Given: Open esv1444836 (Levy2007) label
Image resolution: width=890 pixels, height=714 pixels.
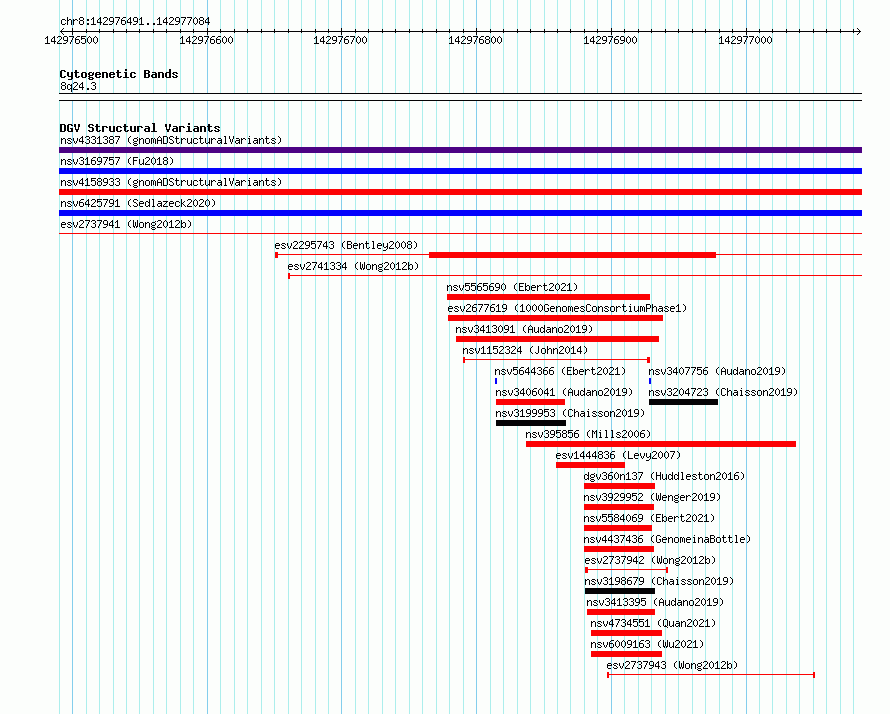Looking at the screenshot, I should pos(618,455).
